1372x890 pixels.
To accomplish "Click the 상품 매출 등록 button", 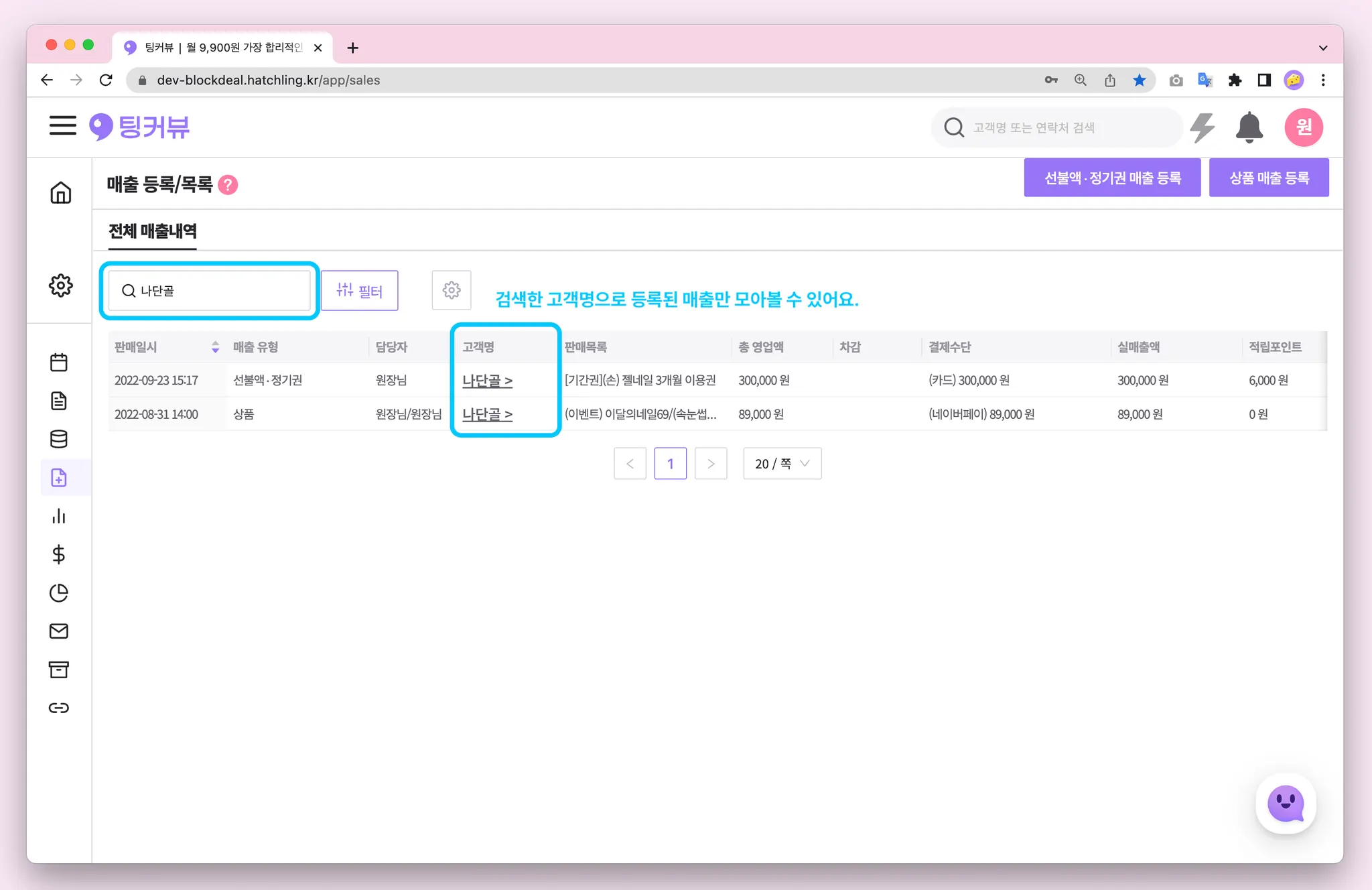I will coord(1268,178).
